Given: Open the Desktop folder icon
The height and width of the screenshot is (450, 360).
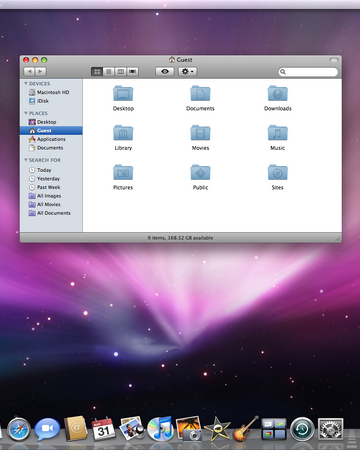Looking at the screenshot, I should click(x=123, y=93).
